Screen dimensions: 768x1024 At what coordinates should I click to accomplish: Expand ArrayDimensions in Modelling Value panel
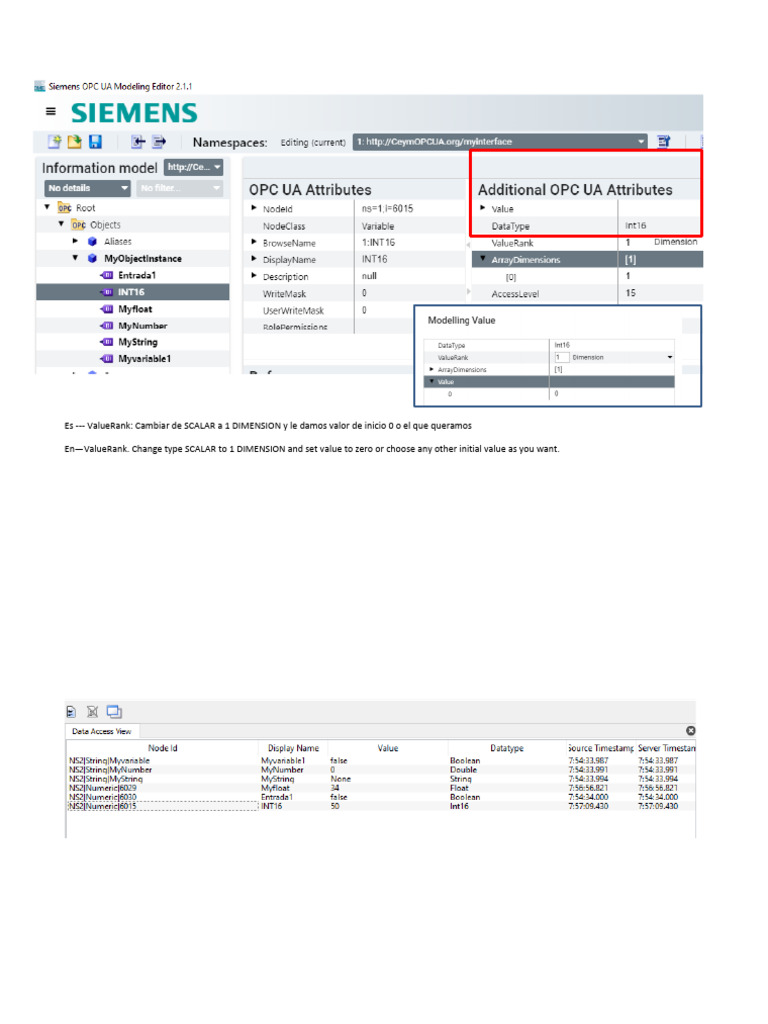[x=431, y=370]
